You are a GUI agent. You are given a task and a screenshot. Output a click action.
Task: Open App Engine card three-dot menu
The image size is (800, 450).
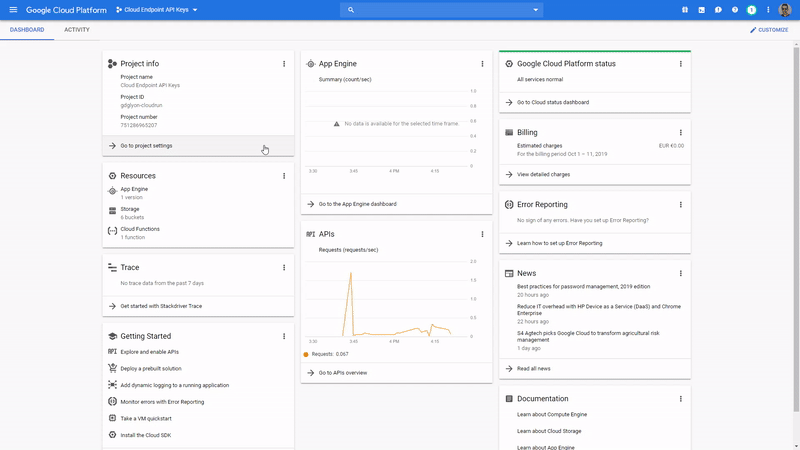point(482,64)
